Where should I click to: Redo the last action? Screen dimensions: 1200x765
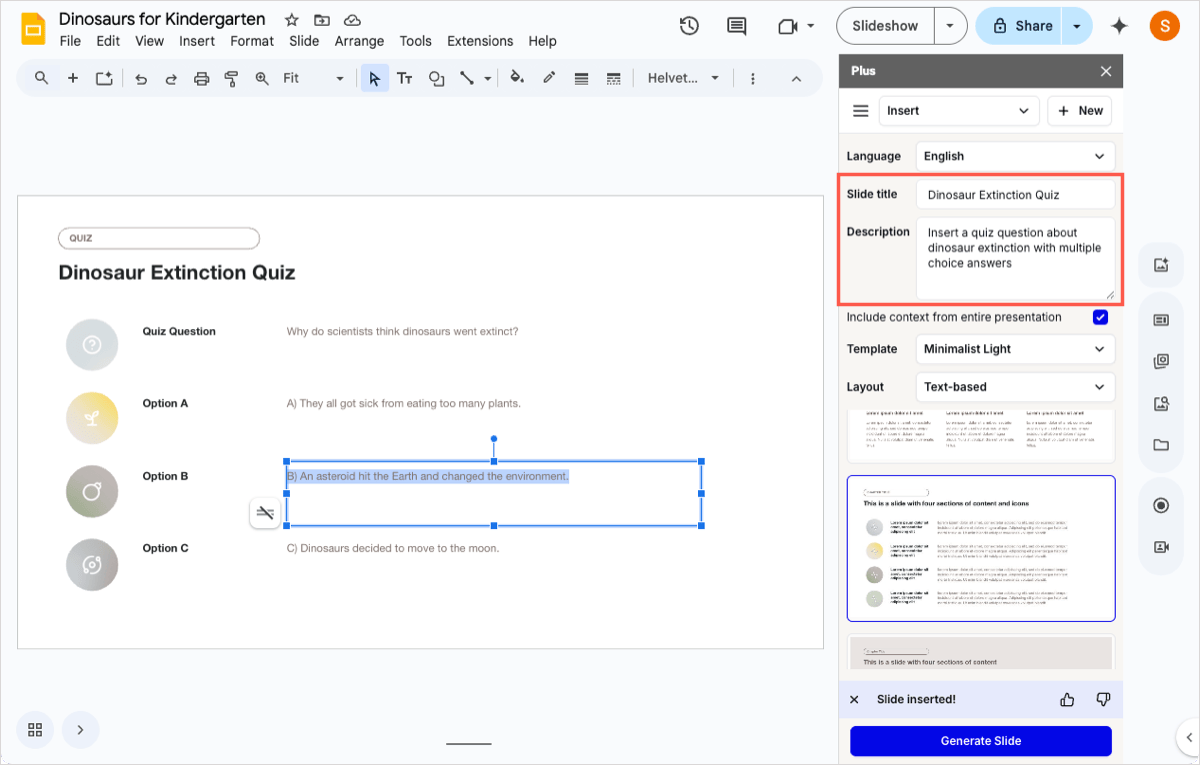(x=171, y=78)
